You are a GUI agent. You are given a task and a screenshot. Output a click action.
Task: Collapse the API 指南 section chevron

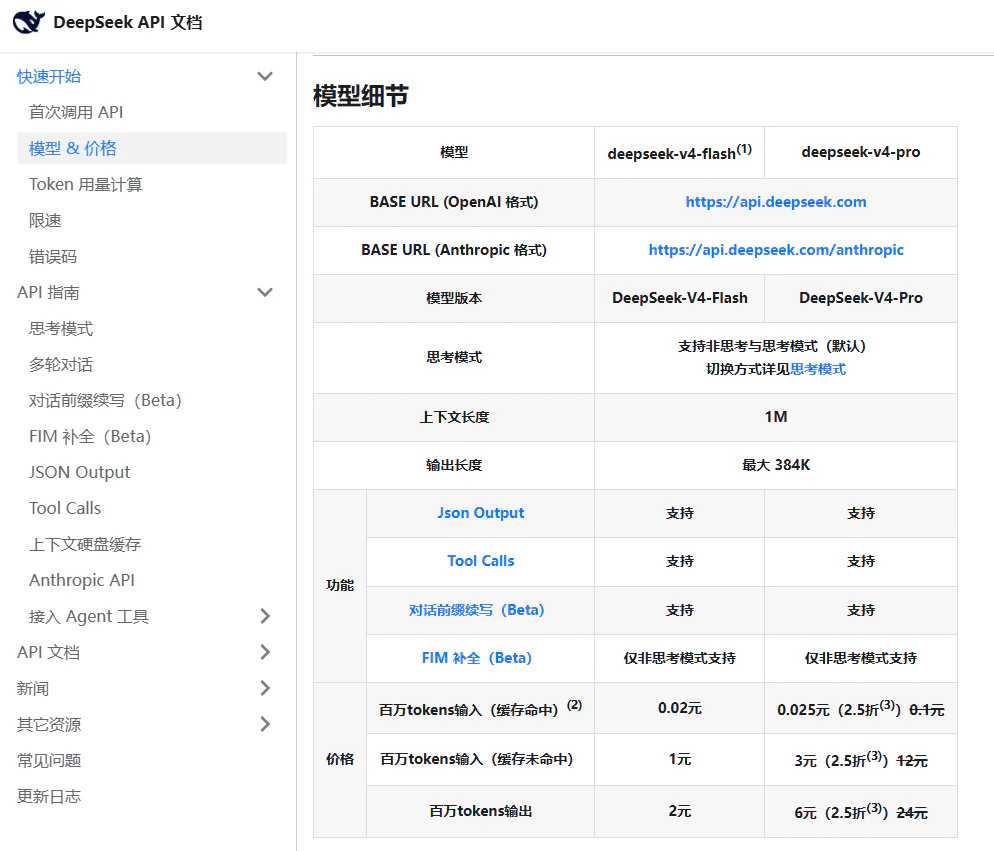point(265,292)
